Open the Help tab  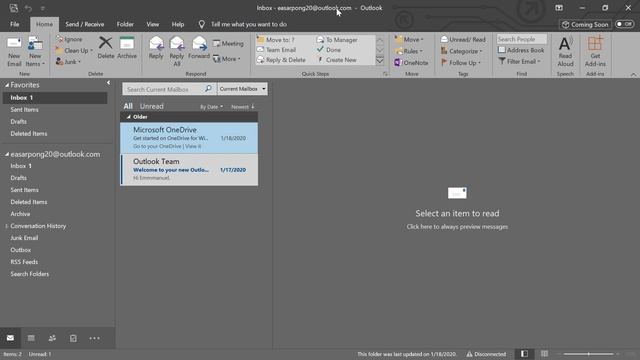(x=178, y=24)
